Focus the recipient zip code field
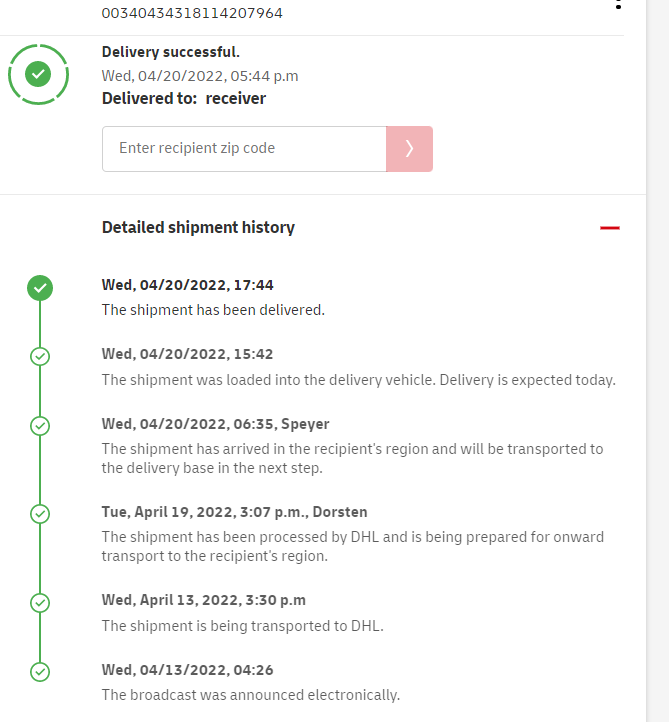 point(244,148)
